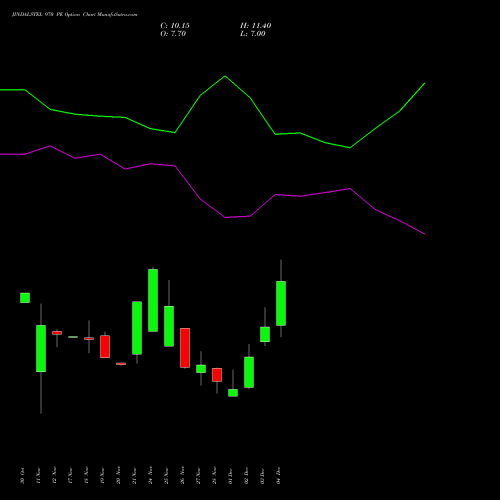Select the red candle for 28 Nov
500x500 pixels.
click(x=217, y=375)
